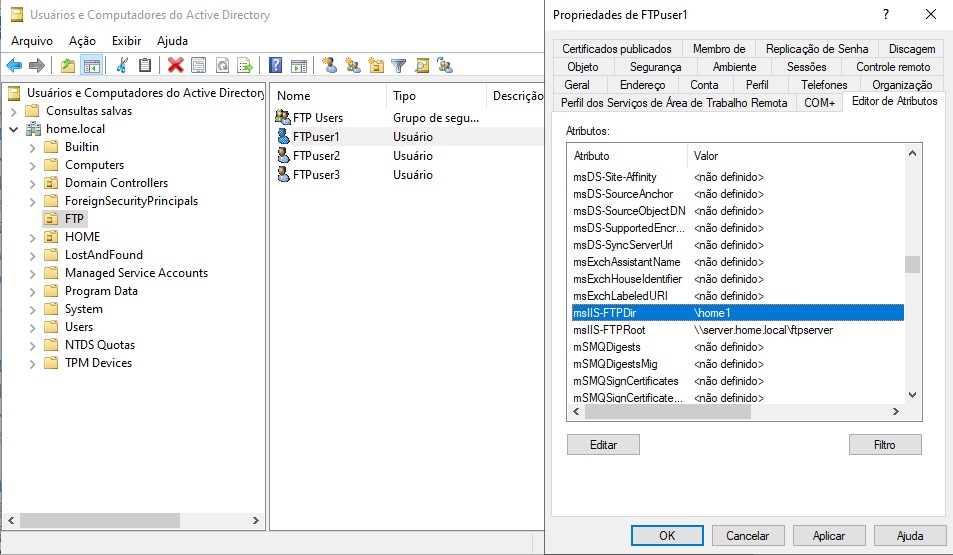Click the Refresh toolbar icon
Image resolution: width=953 pixels, height=555 pixels.
tap(221, 65)
